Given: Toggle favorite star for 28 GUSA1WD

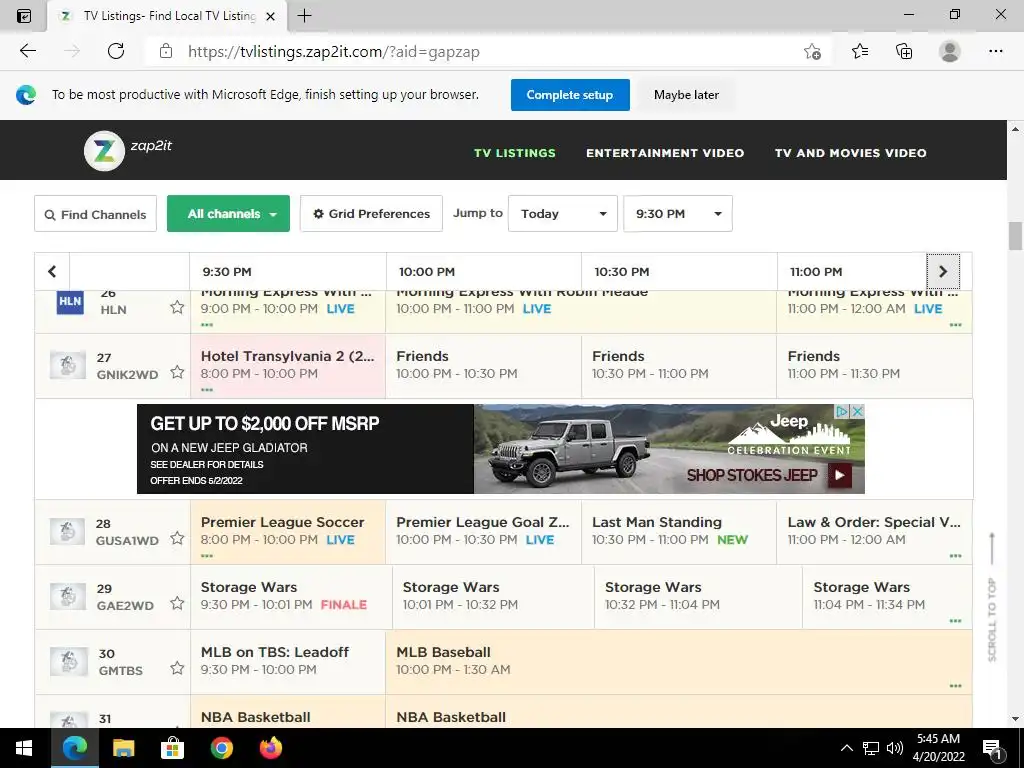Looking at the screenshot, I should pyautogui.click(x=177, y=538).
